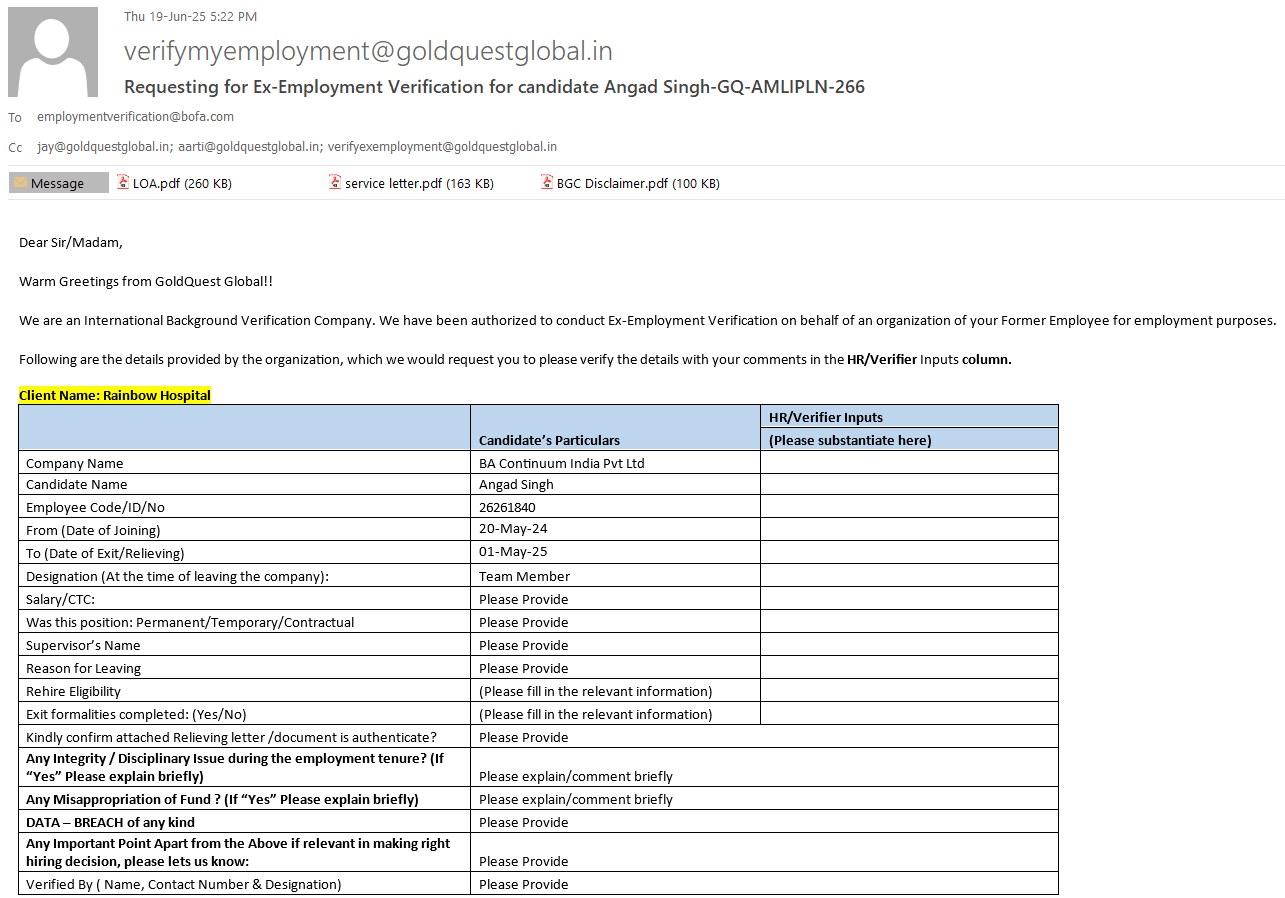Image resolution: width=1285 pixels, height=898 pixels.
Task: Click the highlighted Client Name: Rainbow Hospital text
Action: [115, 395]
